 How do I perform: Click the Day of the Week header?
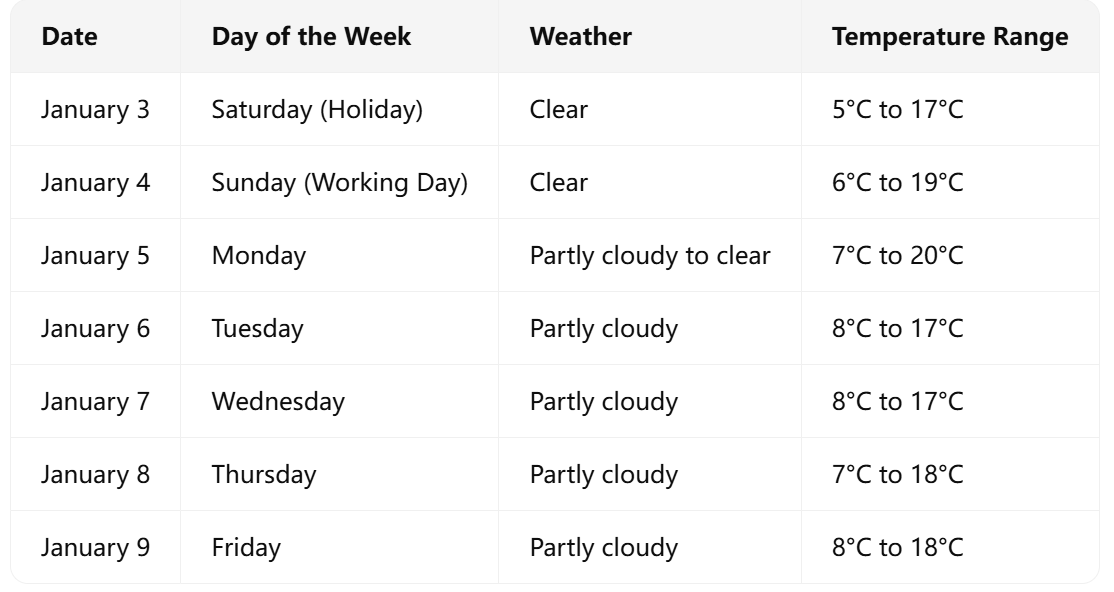click(311, 37)
